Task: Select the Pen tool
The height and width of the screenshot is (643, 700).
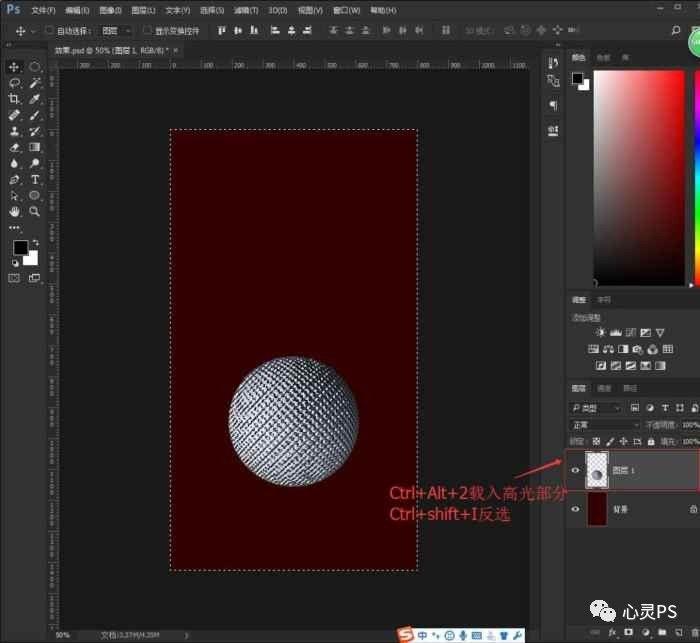Action: coord(14,180)
